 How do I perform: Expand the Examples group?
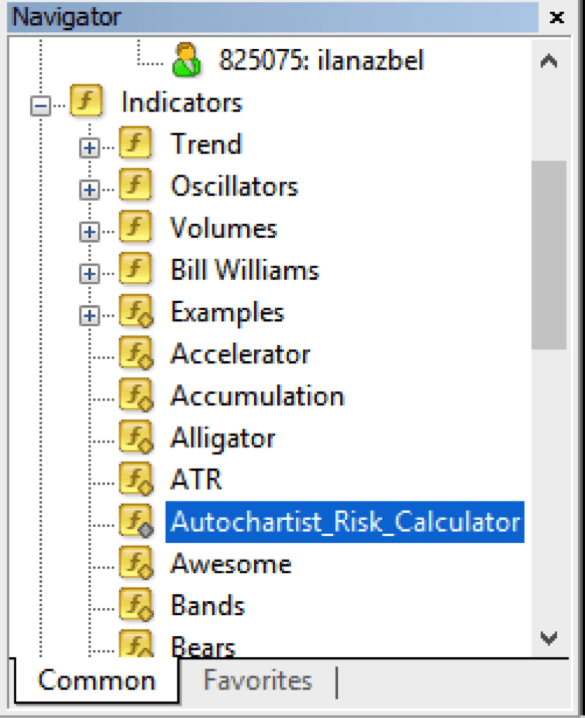[89, 316]
